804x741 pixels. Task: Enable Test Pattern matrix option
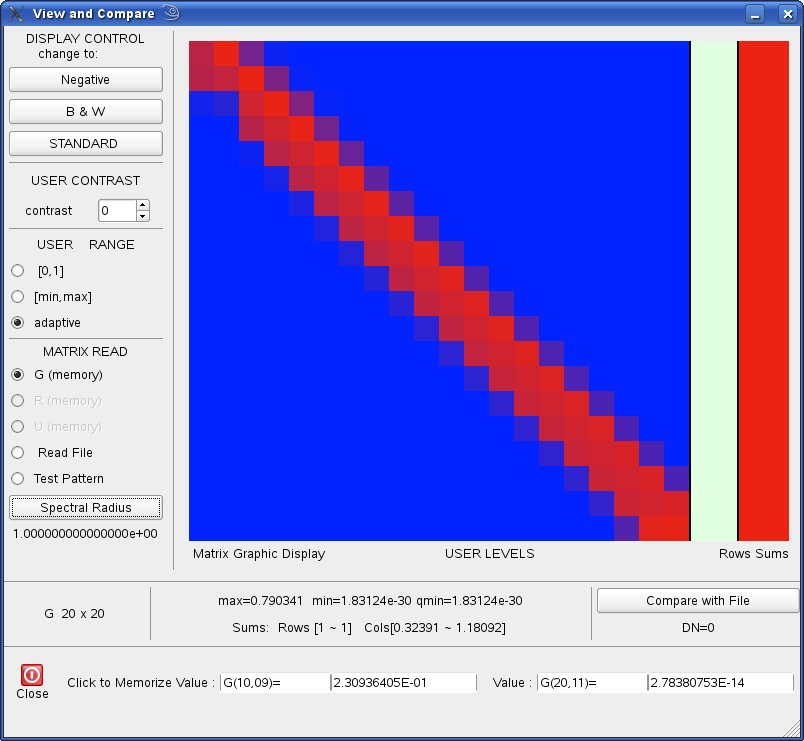coord(17,479)
